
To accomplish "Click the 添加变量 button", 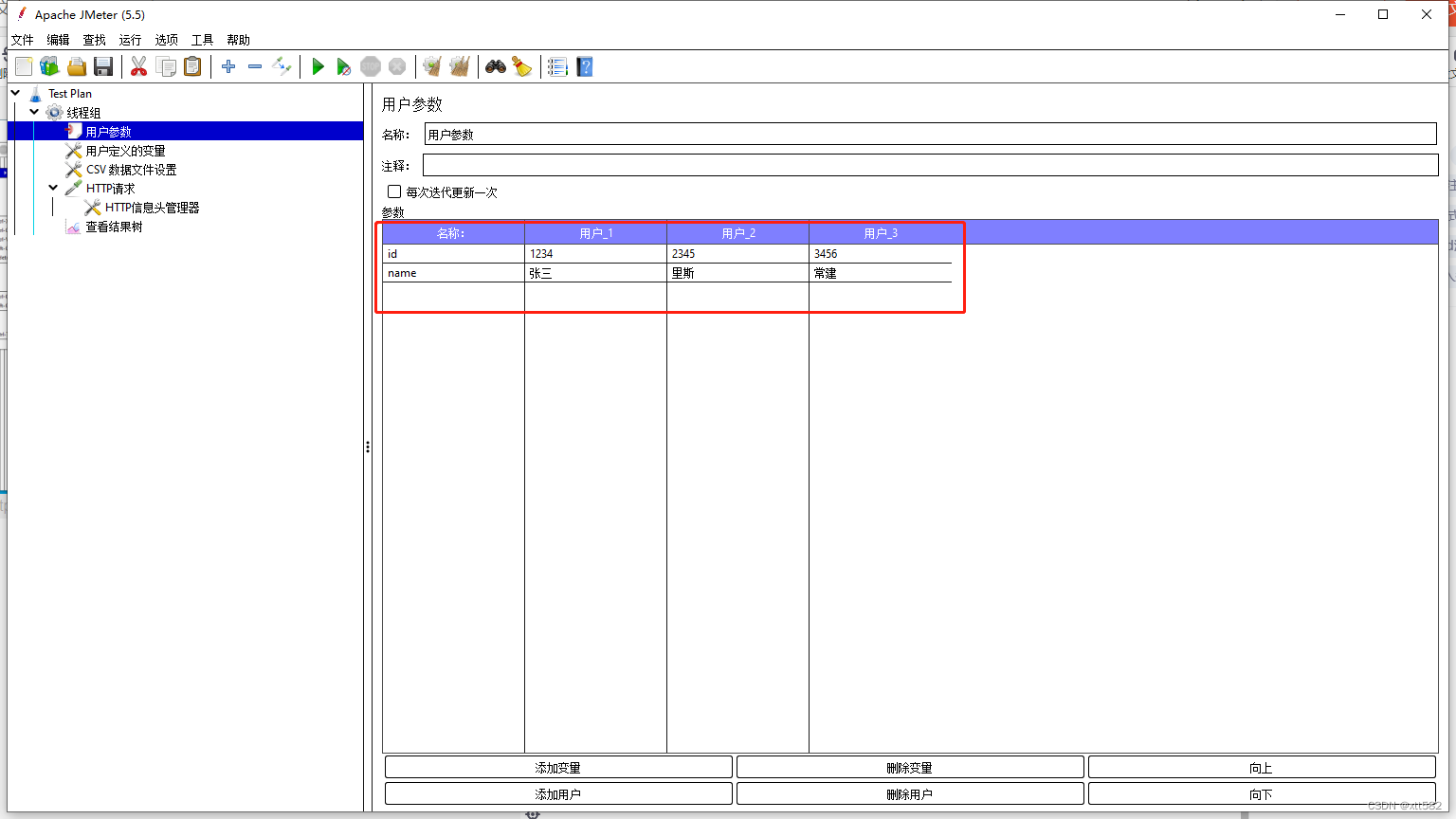I will (558, 767).
